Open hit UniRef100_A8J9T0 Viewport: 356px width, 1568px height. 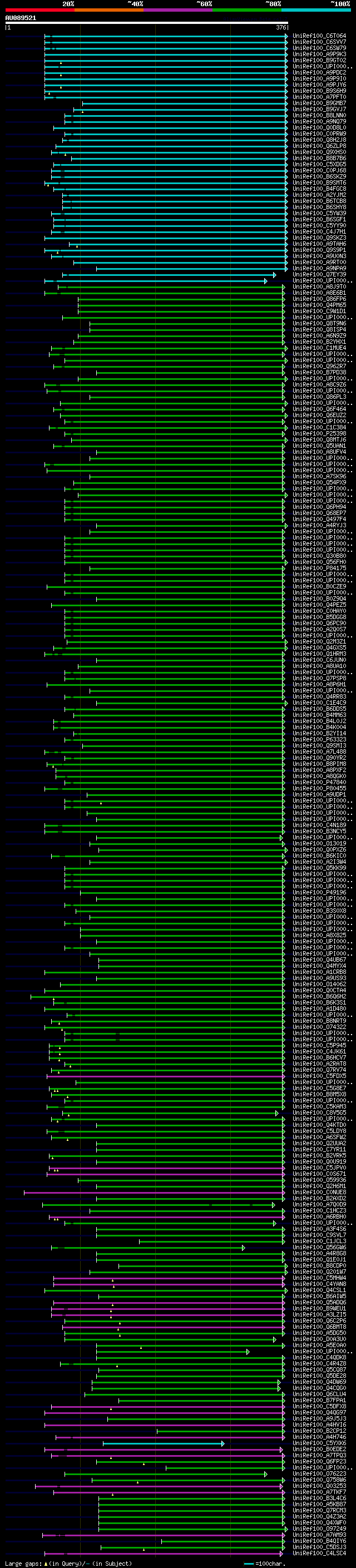click(x=319, y=286)
